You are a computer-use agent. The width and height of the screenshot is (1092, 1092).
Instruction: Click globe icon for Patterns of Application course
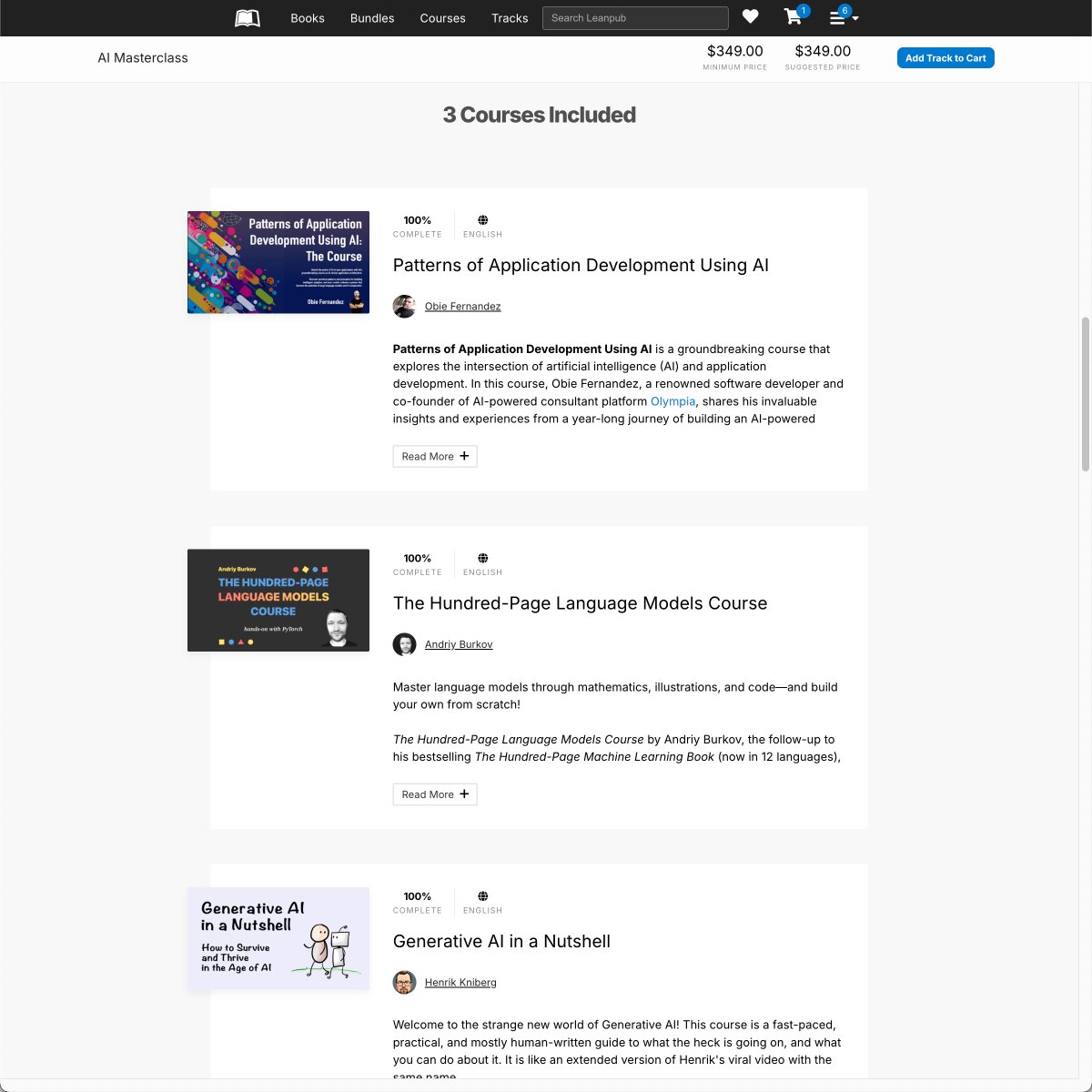coord(483,220)
